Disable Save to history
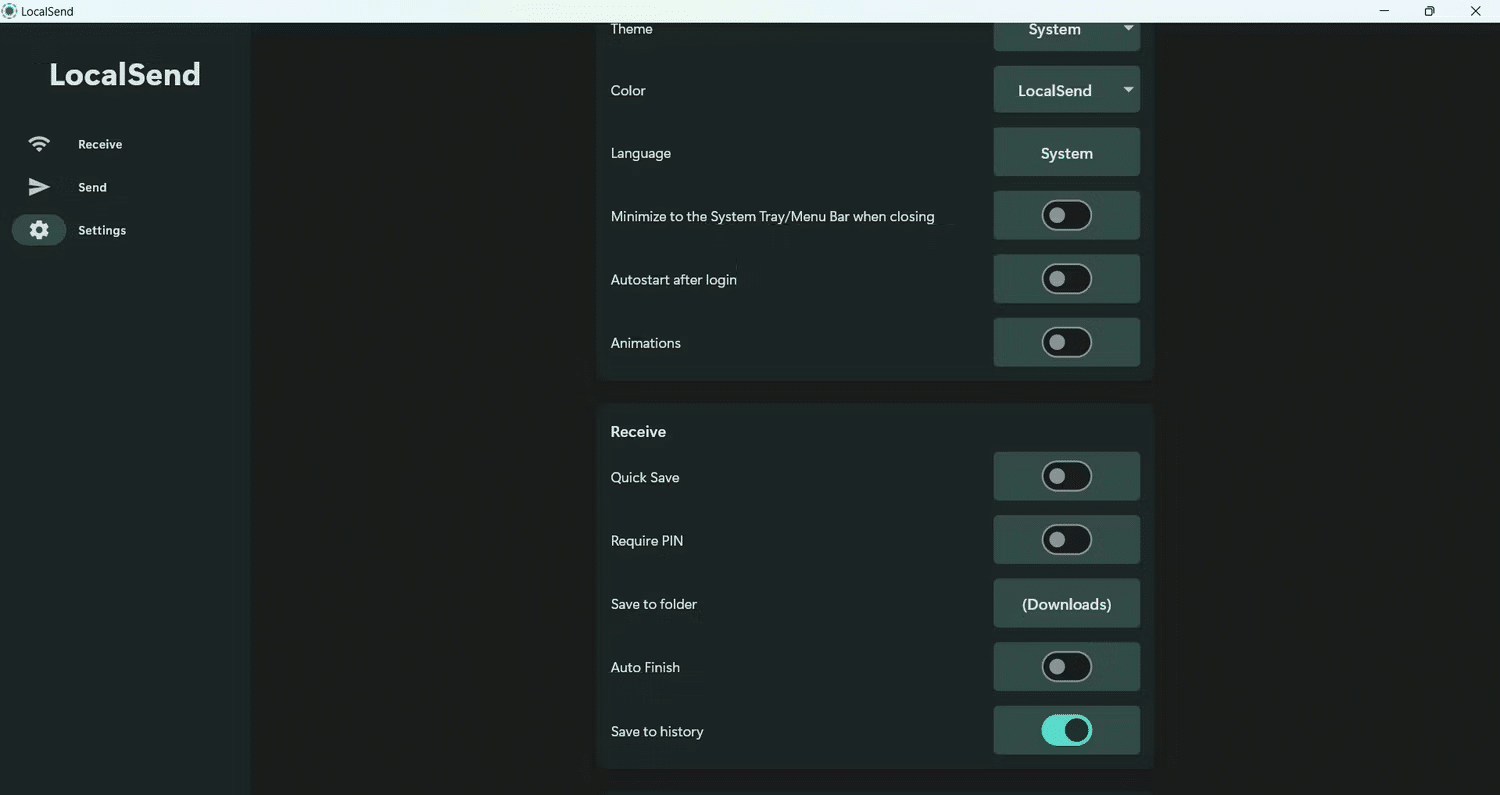The height and width of the screenshot is (795, 1500). click(x=1066, y=730)
